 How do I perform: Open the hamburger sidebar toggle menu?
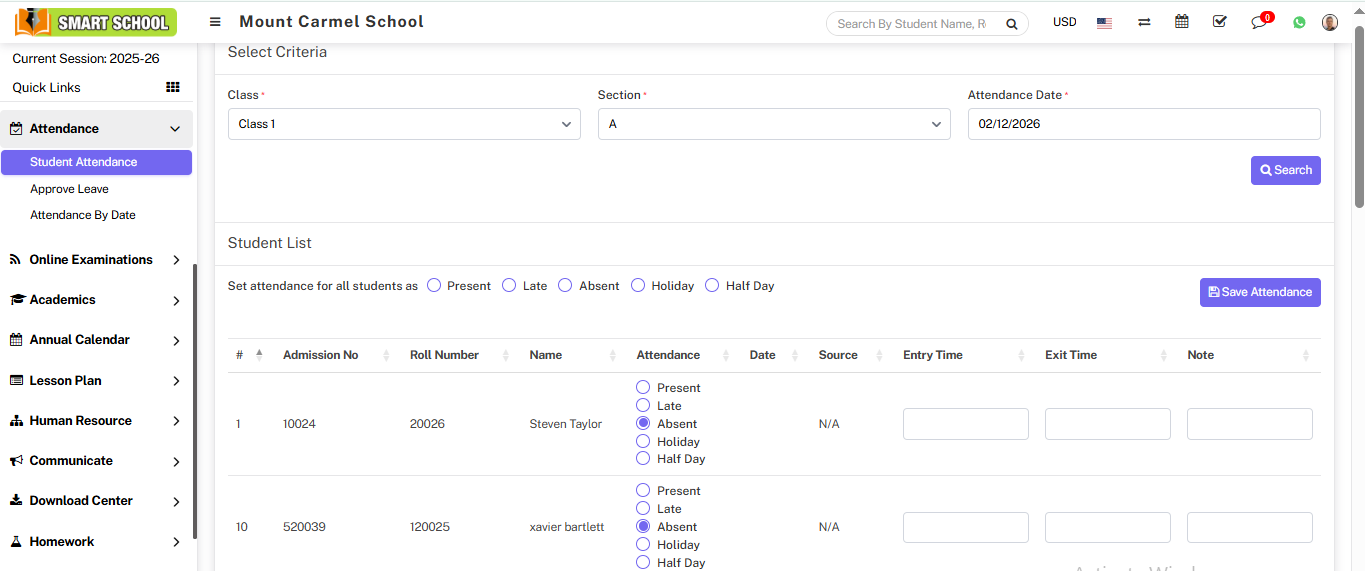click(x=215, y=22)
